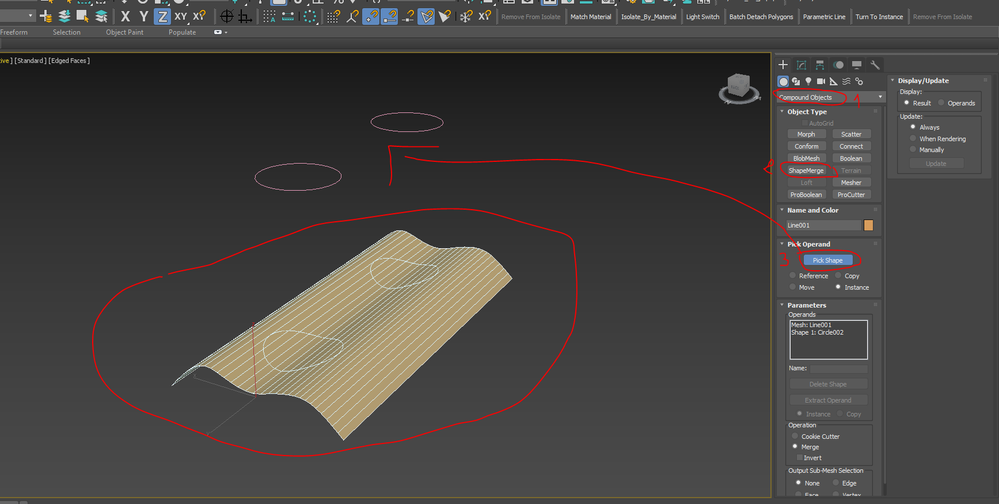Open the Freeform ribbon tab
Image resolution: width=999 pixels, height=504 pixels.
(14, 32)
